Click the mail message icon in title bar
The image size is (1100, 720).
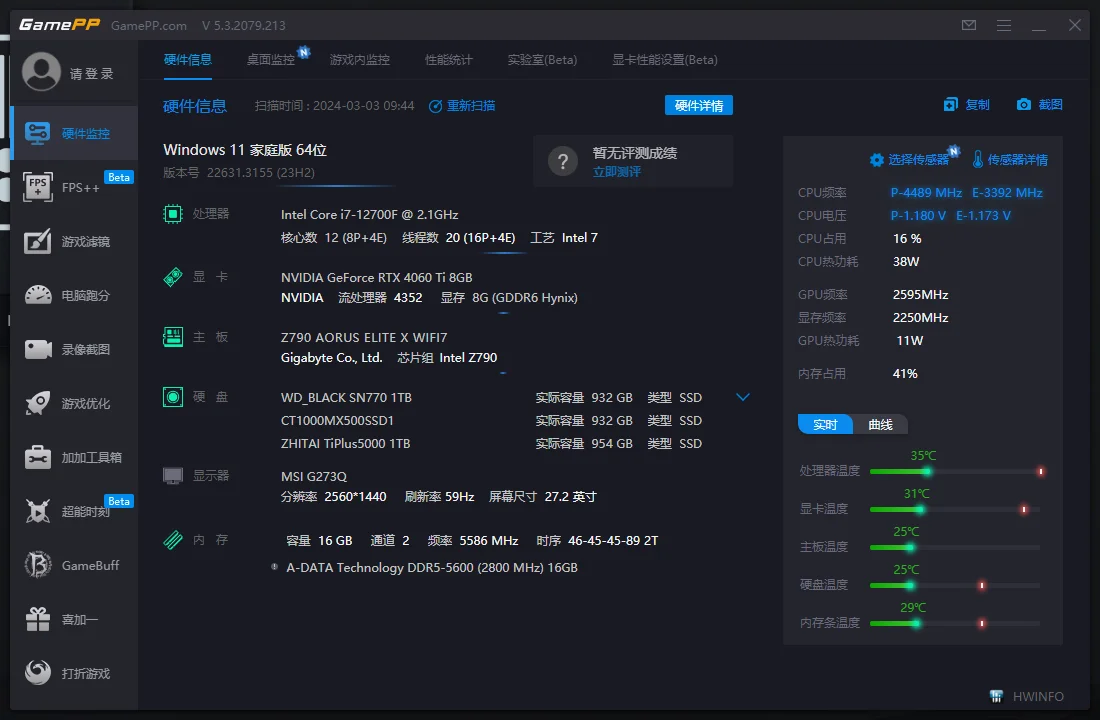[x=969, y=25]
